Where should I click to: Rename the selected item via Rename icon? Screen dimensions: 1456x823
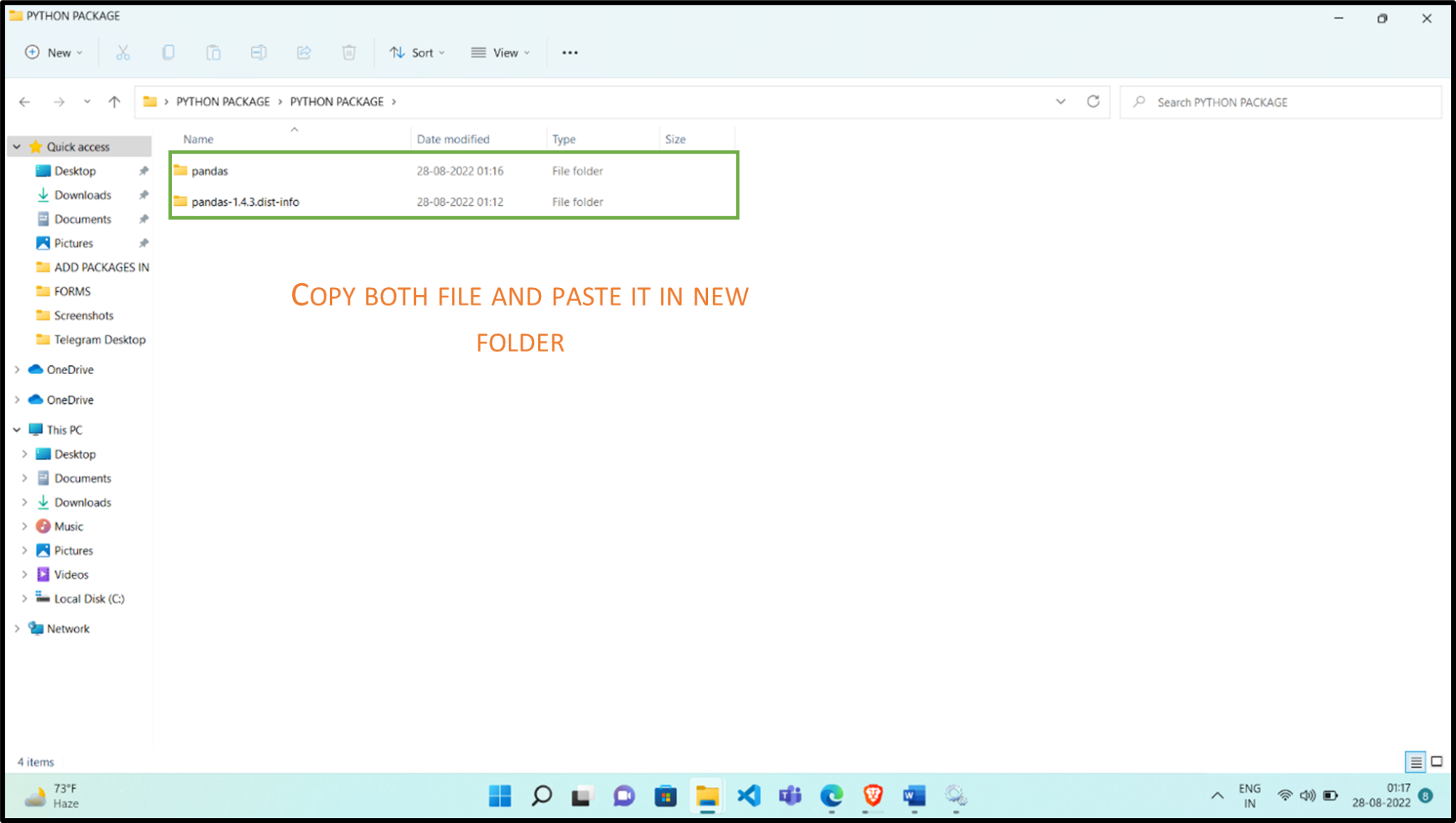click(x=259, y=52)
